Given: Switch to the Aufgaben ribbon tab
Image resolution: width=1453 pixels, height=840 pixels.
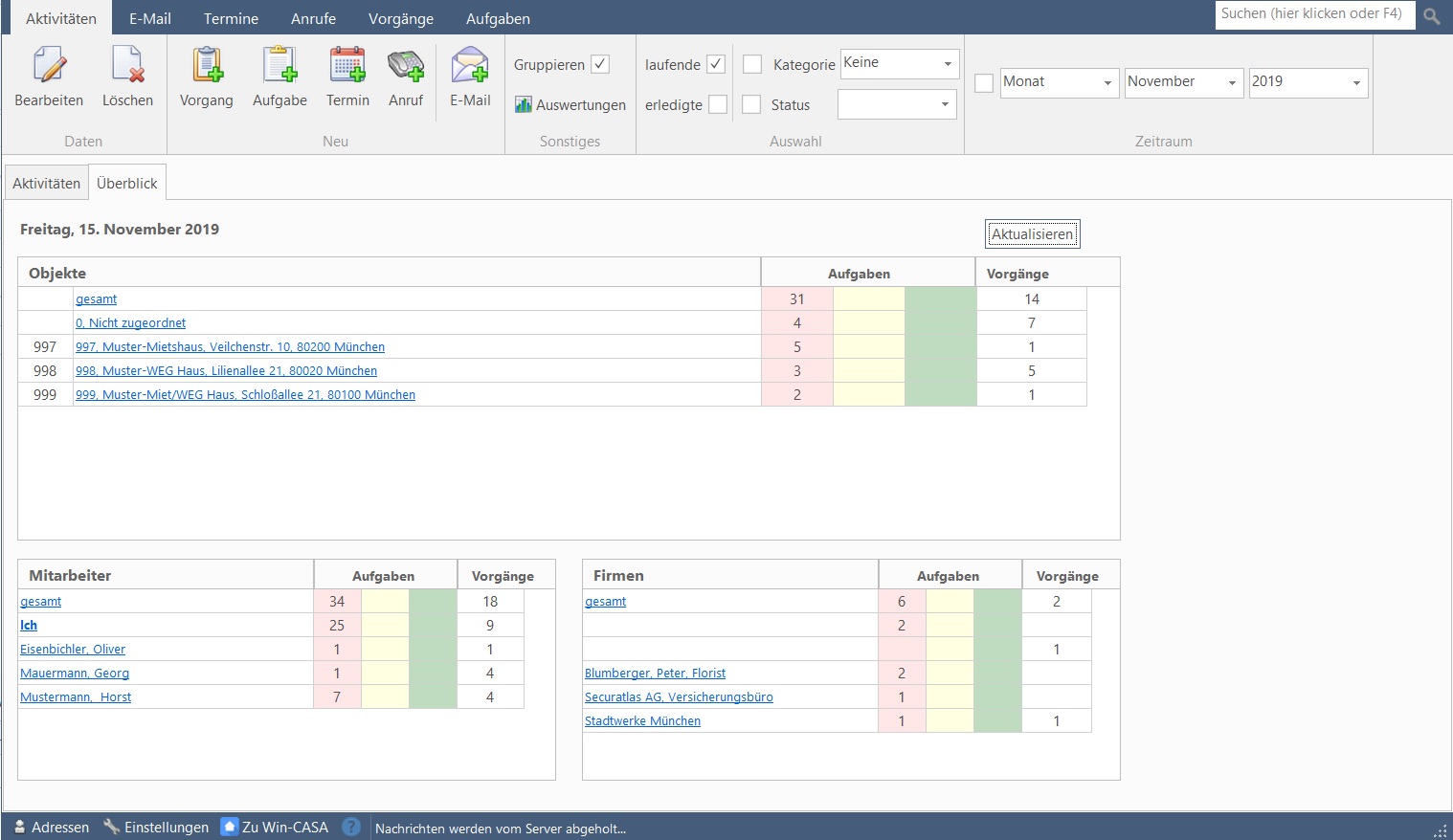Looking at the screenshot, I should (498, 18).
